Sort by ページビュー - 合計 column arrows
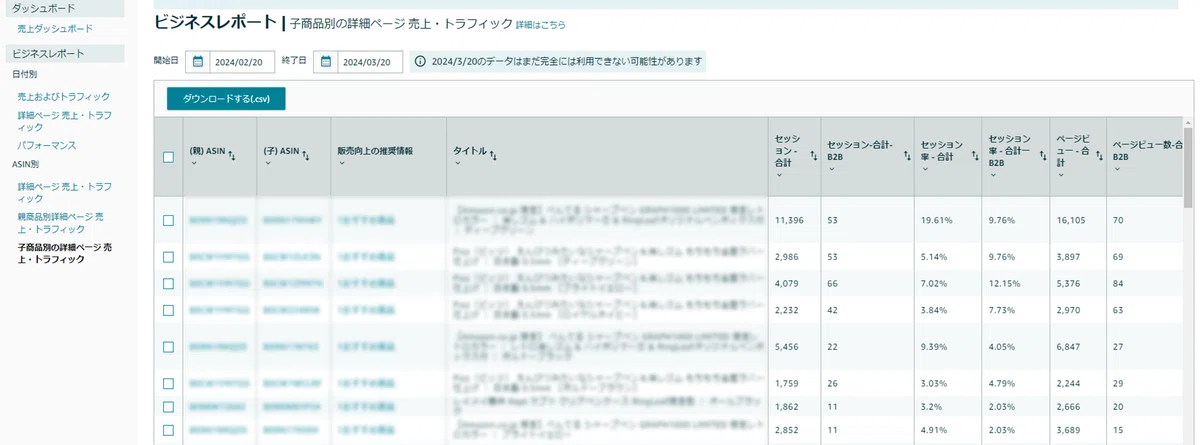 click(1099, 156)
